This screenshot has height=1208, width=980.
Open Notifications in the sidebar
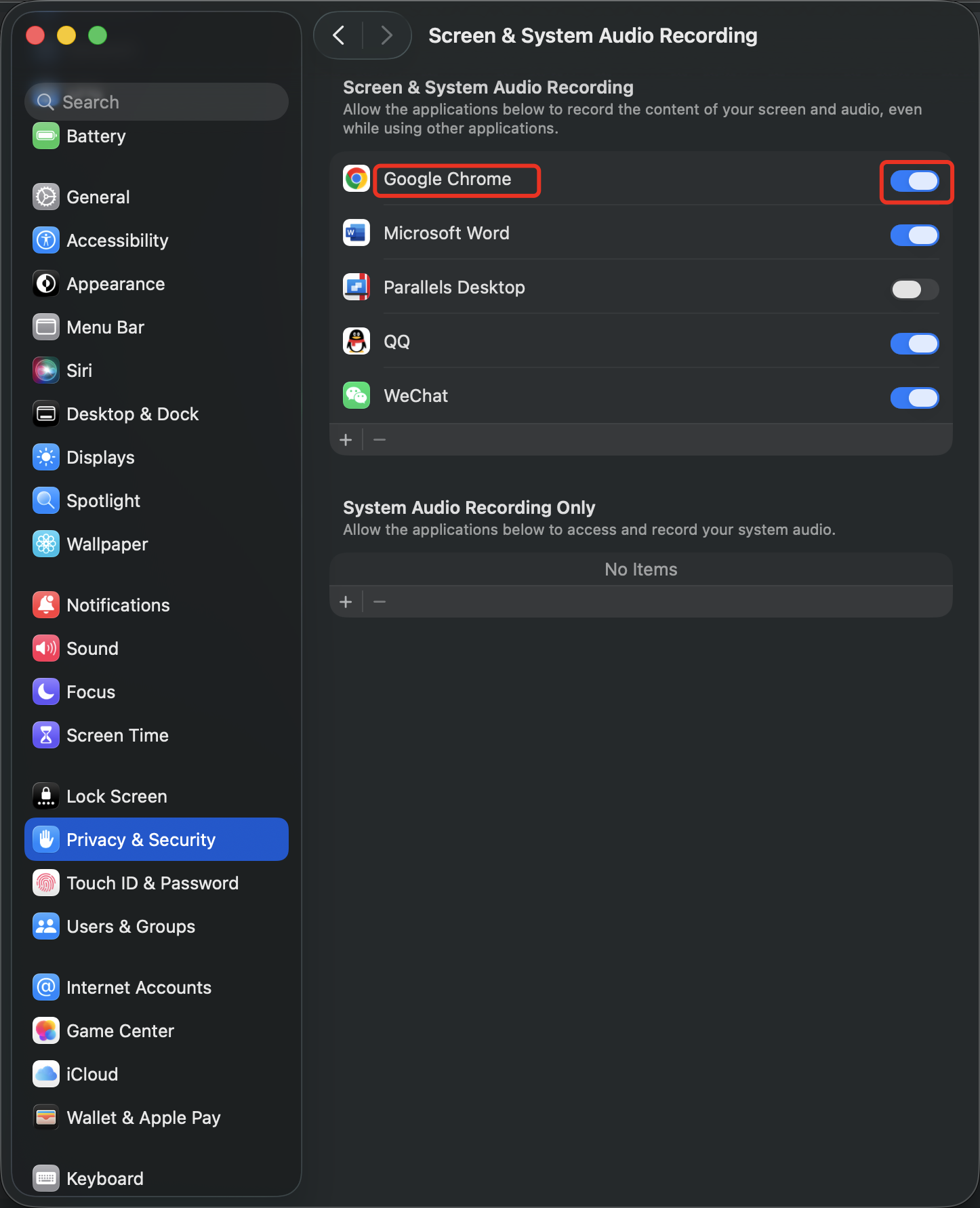(118, 605)
